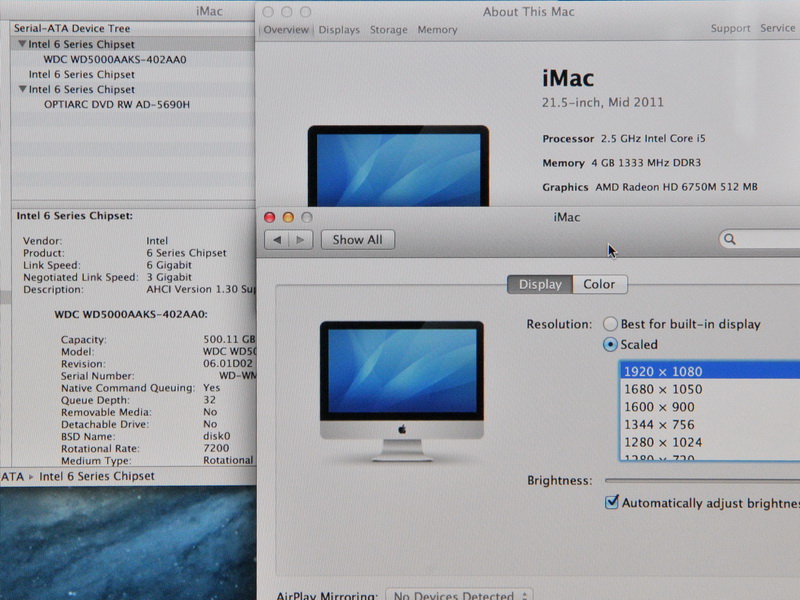
Task: Switch to the Color tab
Action: [599, 284]
